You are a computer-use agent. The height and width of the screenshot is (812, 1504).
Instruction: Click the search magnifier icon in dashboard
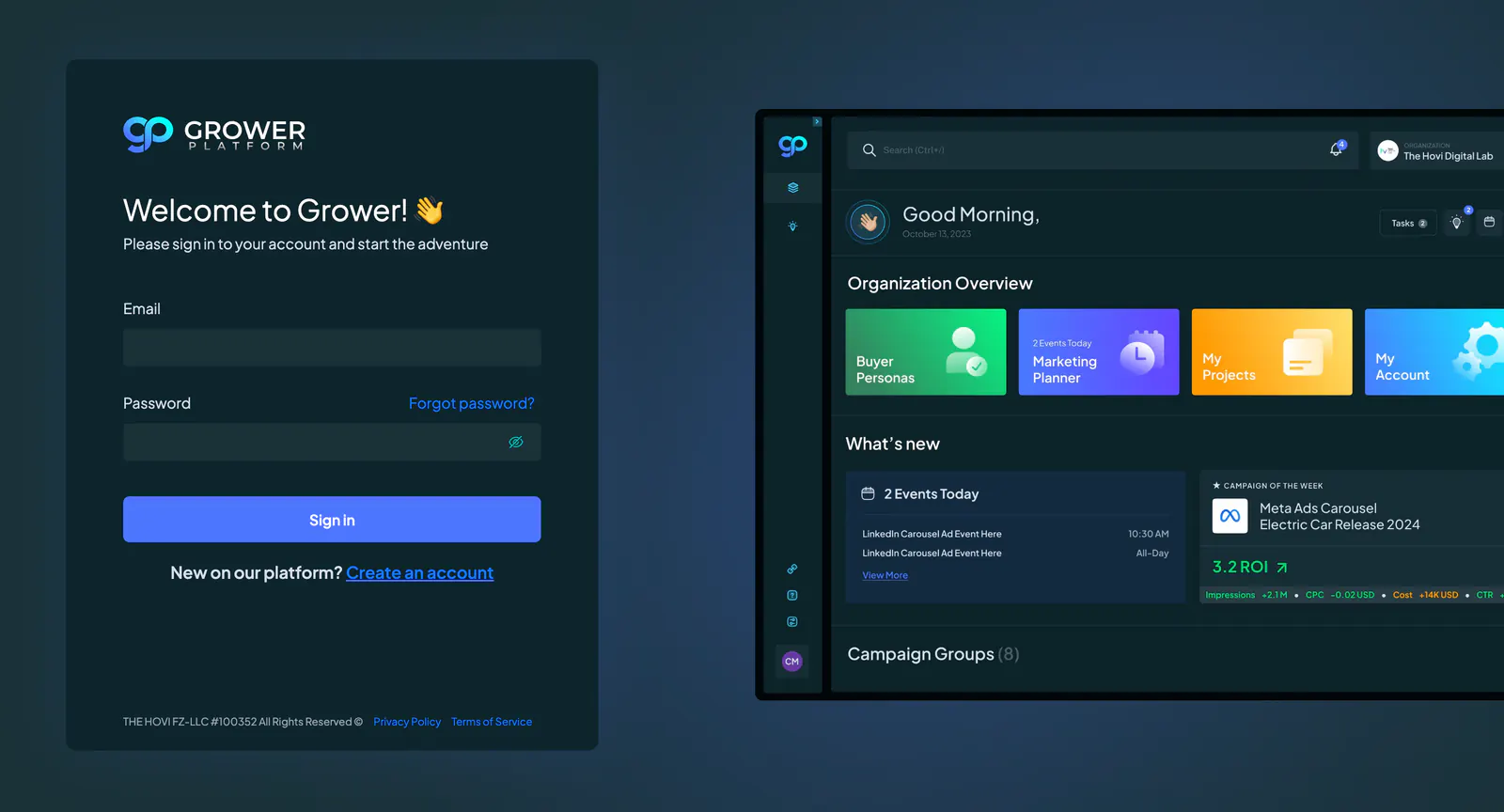pyautogui.click(x=869, y=150)
